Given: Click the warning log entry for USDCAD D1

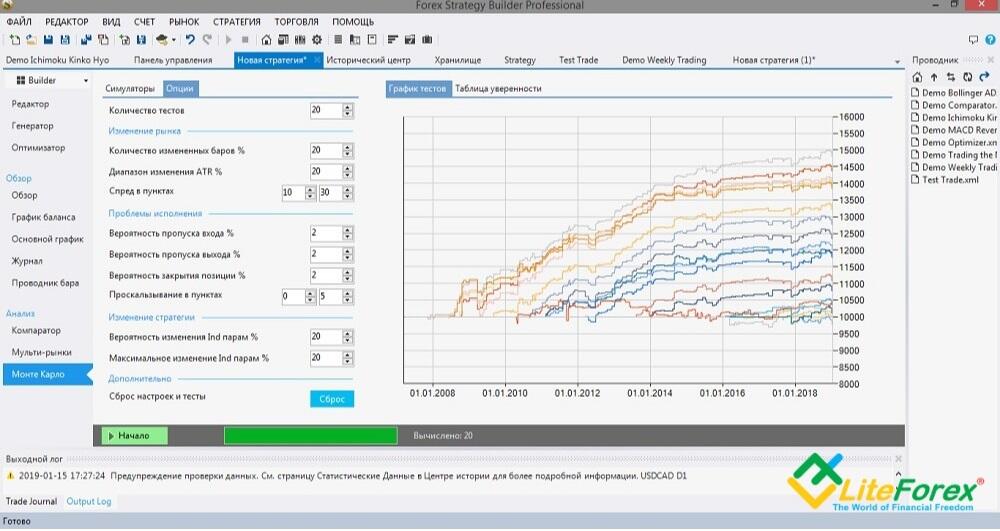Looking at the screenshot, I should tap(347, 476).
